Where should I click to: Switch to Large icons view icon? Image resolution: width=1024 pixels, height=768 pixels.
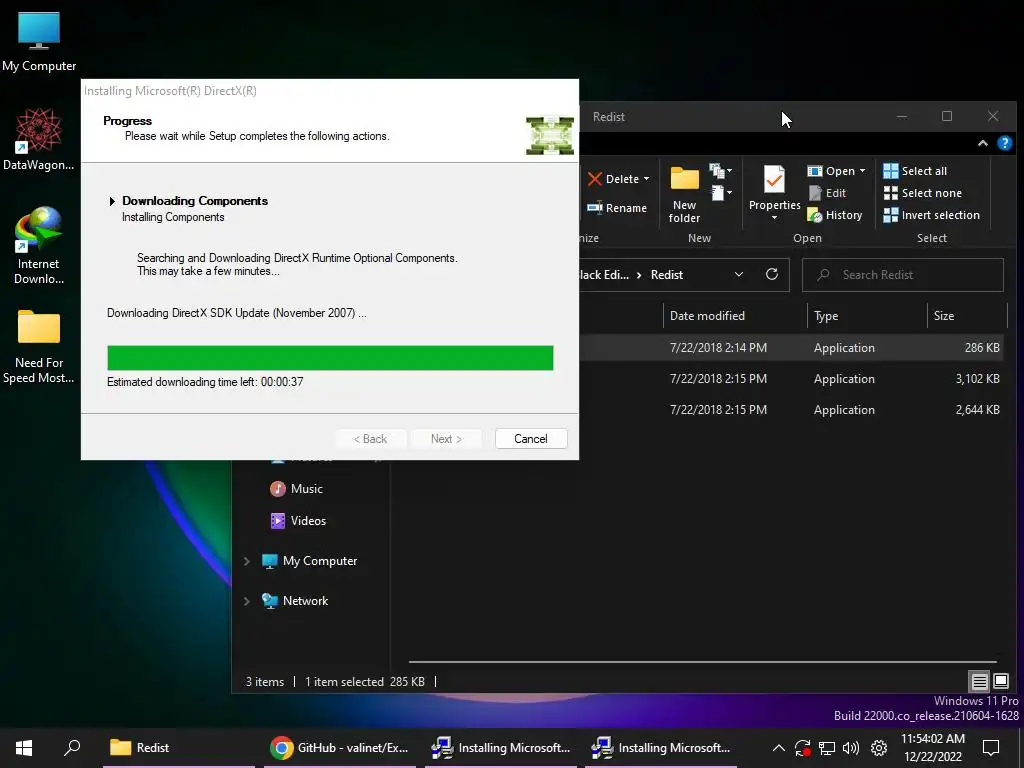[x=1000, y=682]
